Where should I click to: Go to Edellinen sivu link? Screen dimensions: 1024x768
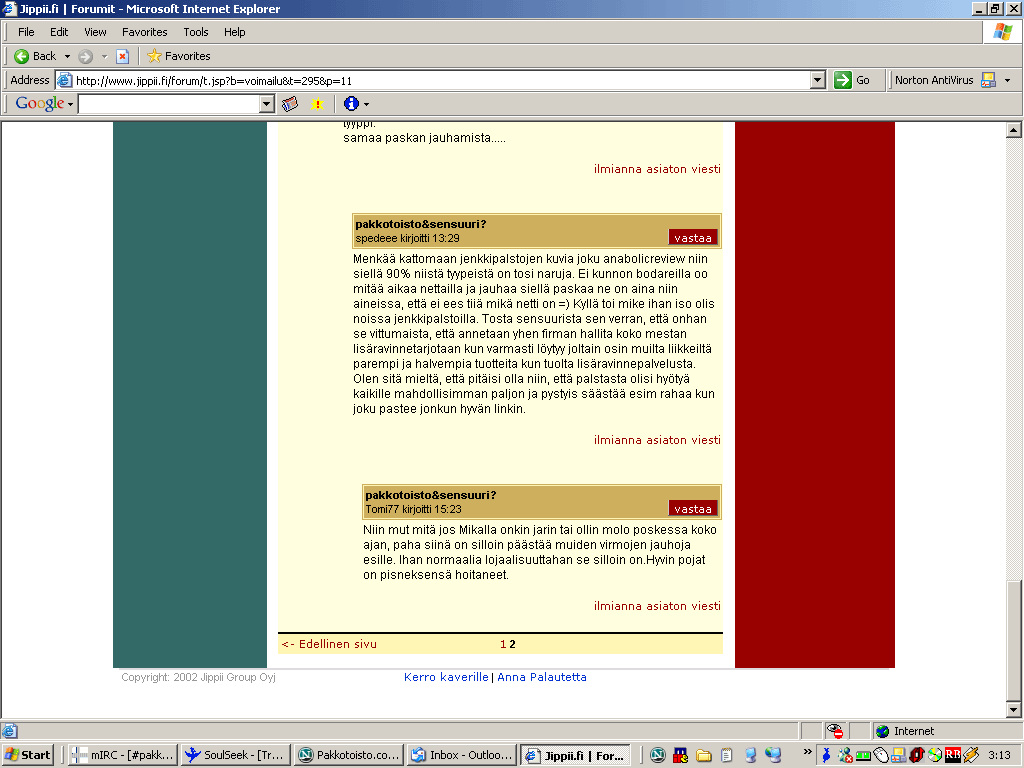tap(329, 644)
